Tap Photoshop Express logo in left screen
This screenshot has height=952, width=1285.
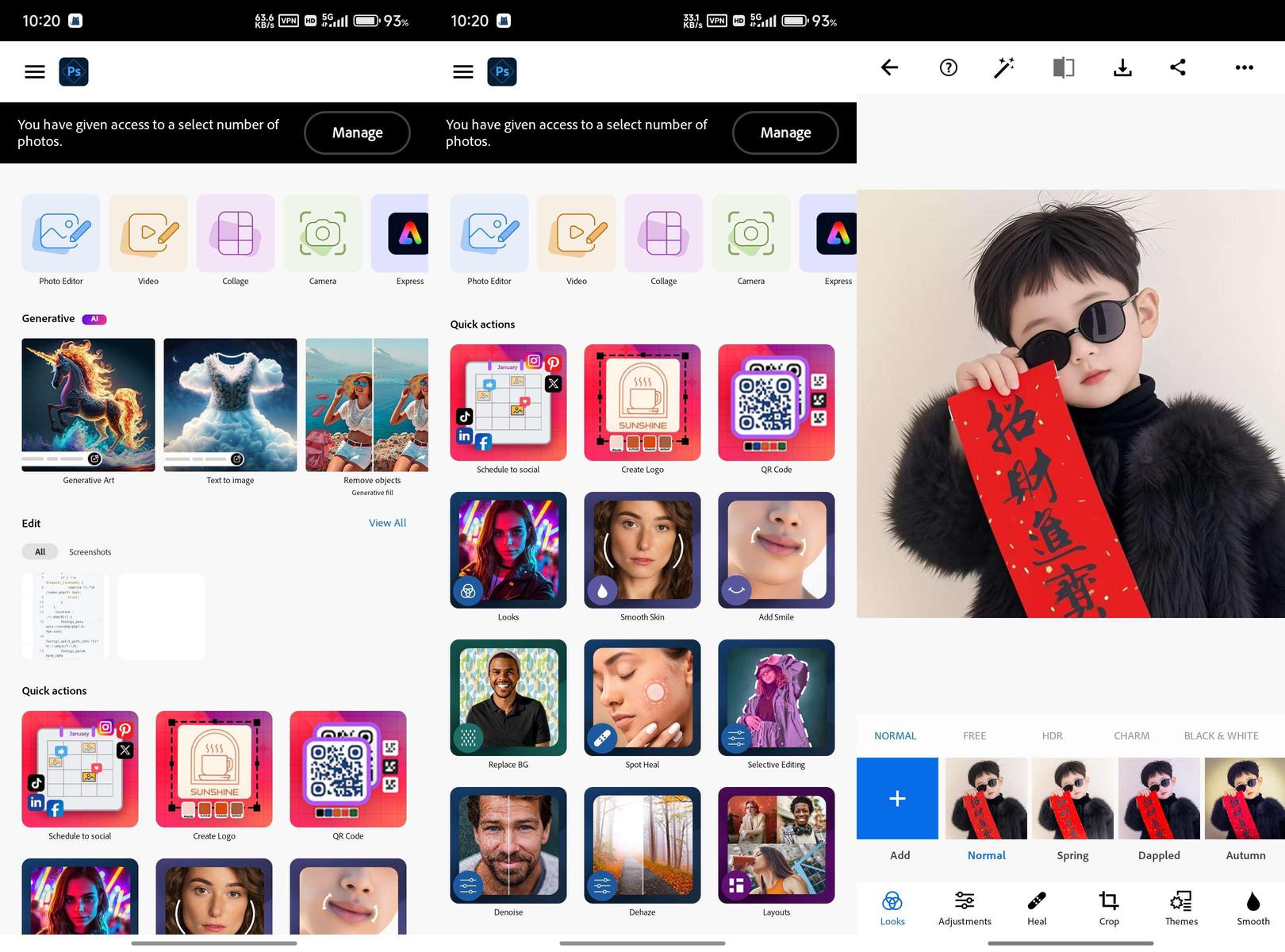pyautogui.click(x=74, y=71)
